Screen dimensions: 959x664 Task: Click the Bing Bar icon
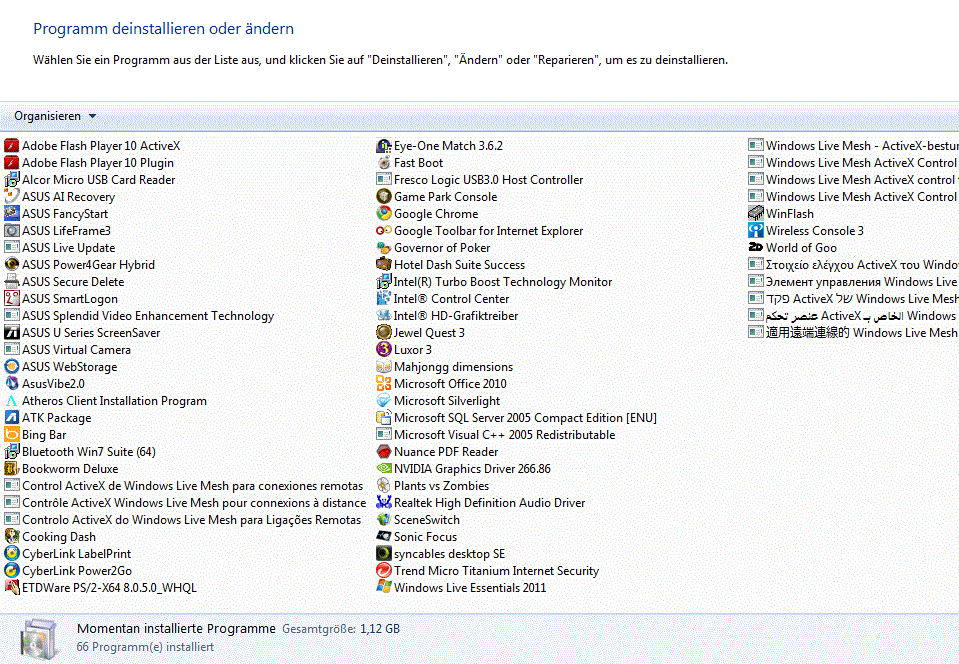[x=12, y=435]
